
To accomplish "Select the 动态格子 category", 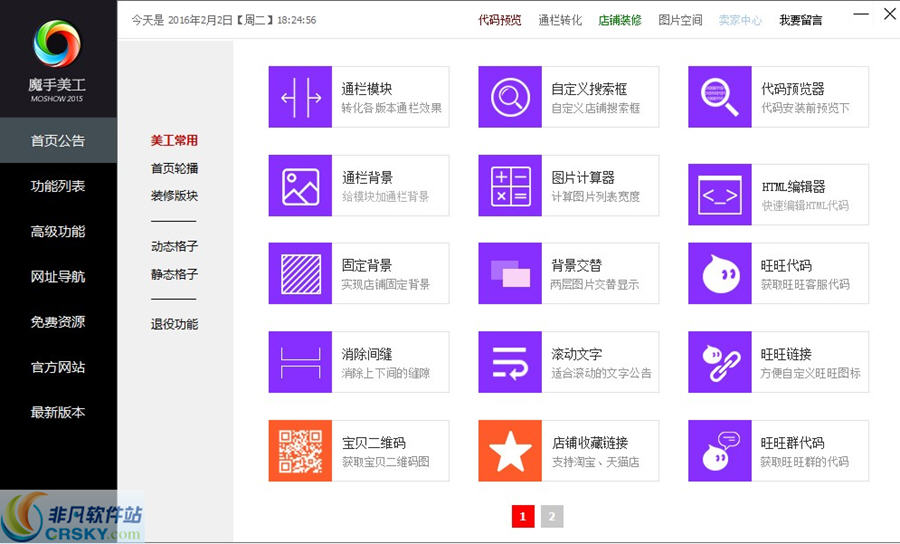I will [x=174, y=246].
